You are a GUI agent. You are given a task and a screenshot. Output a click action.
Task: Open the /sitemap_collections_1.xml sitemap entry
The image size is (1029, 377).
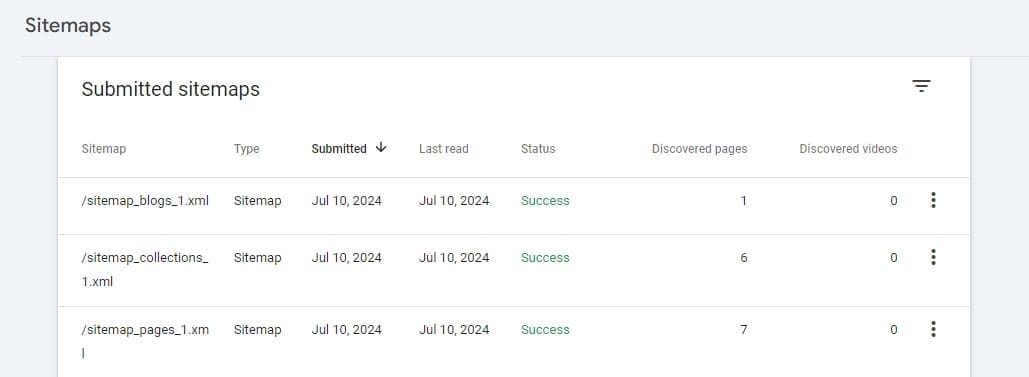coord(145,269)
